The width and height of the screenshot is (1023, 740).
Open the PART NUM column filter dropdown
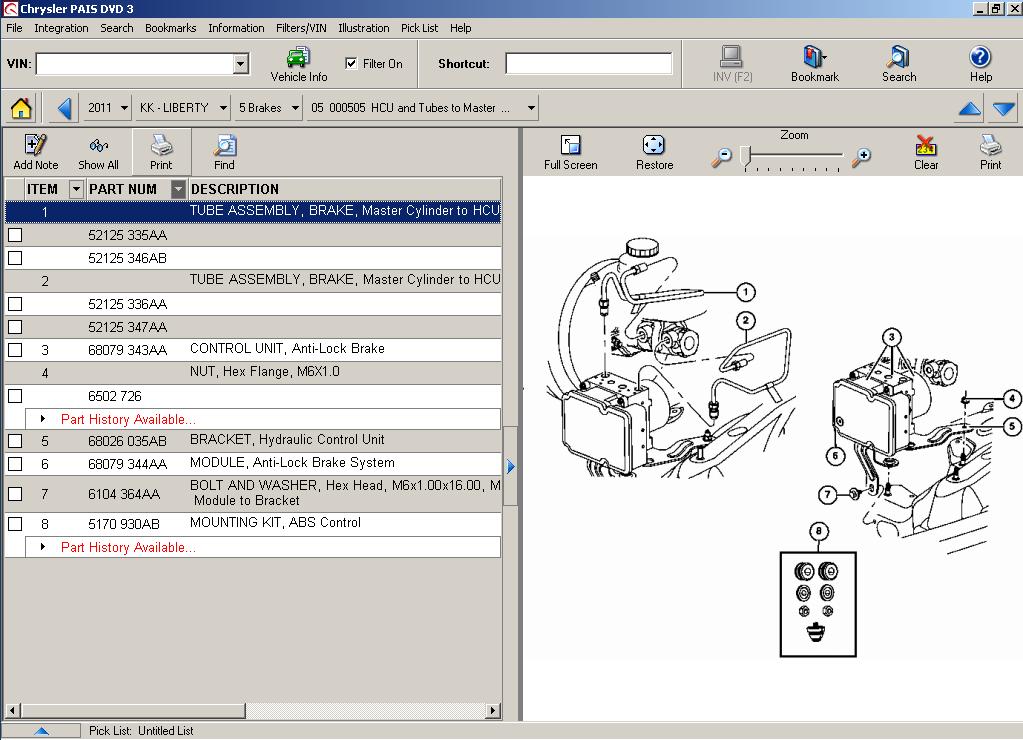178,189
